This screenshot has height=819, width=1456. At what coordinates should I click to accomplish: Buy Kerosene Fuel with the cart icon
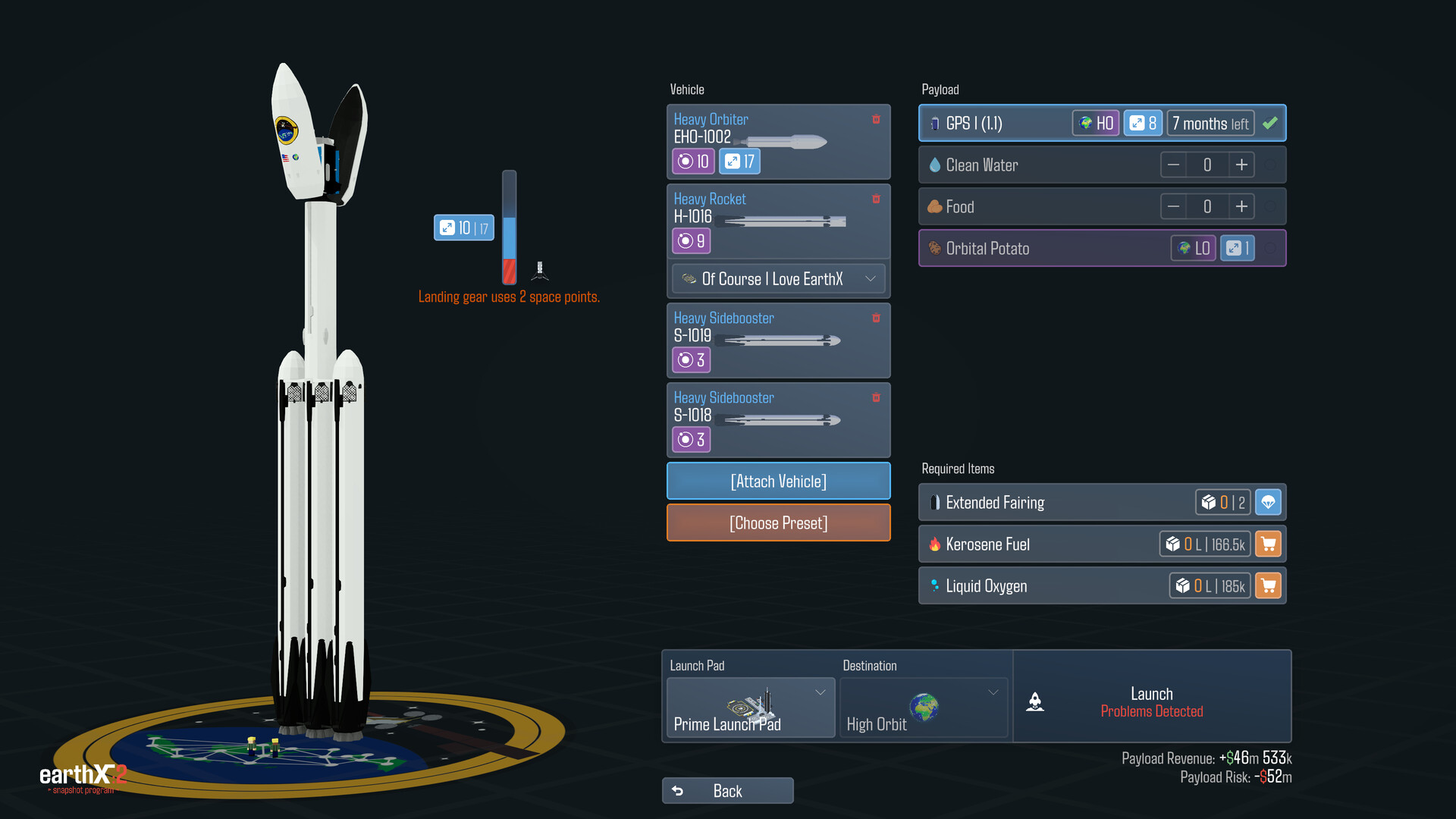[1268, 544]
